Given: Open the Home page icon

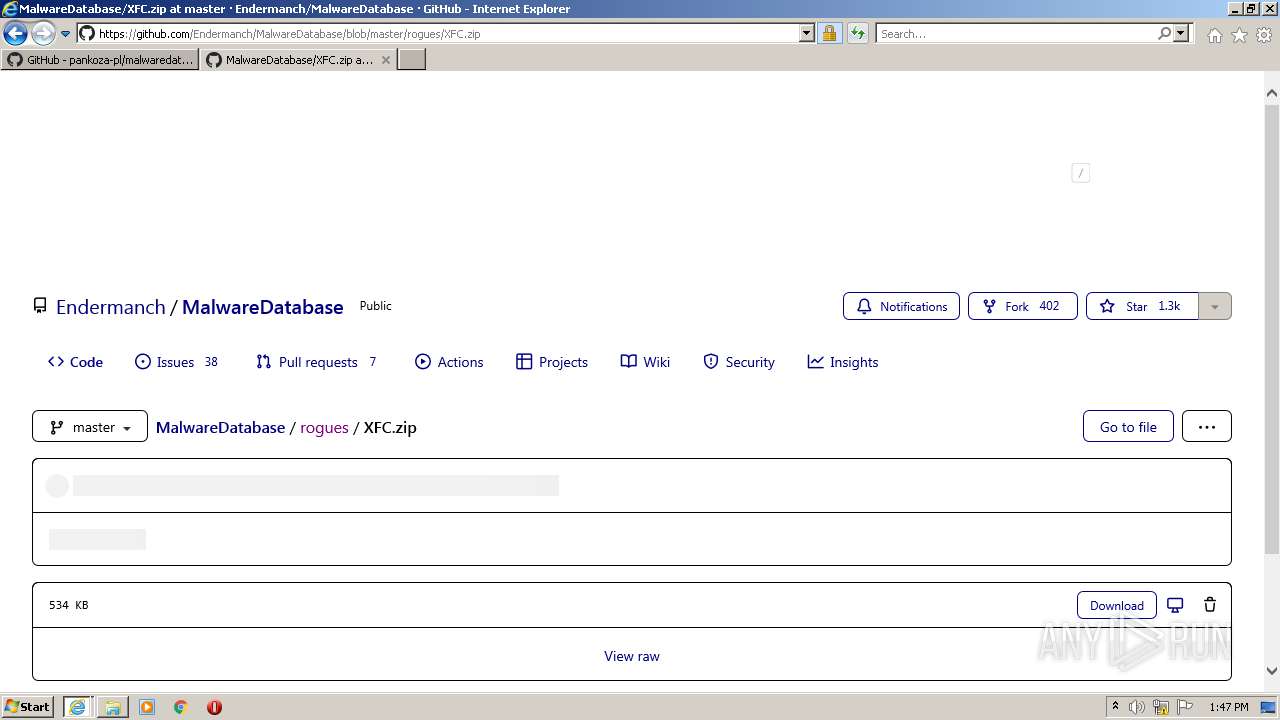Looking at the screenshot, I should pyautogui.click(x=1214, y=35).
